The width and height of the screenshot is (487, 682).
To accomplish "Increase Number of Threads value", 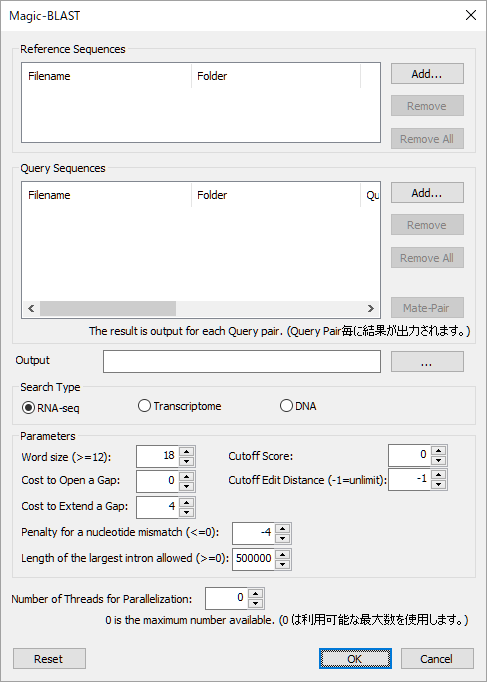I will (x=256, y=594).
